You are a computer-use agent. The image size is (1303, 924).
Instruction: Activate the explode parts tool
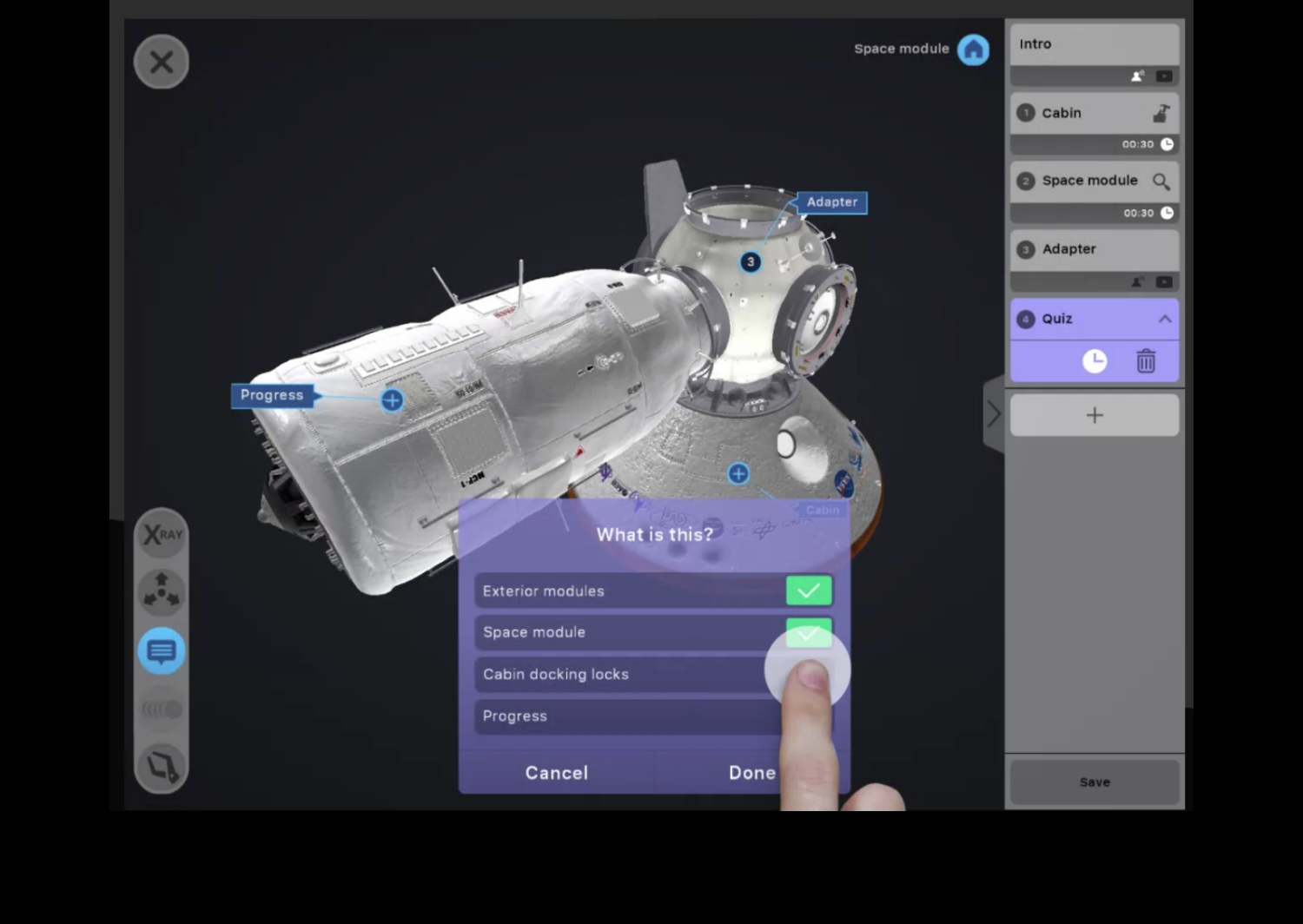pos(162,592)
